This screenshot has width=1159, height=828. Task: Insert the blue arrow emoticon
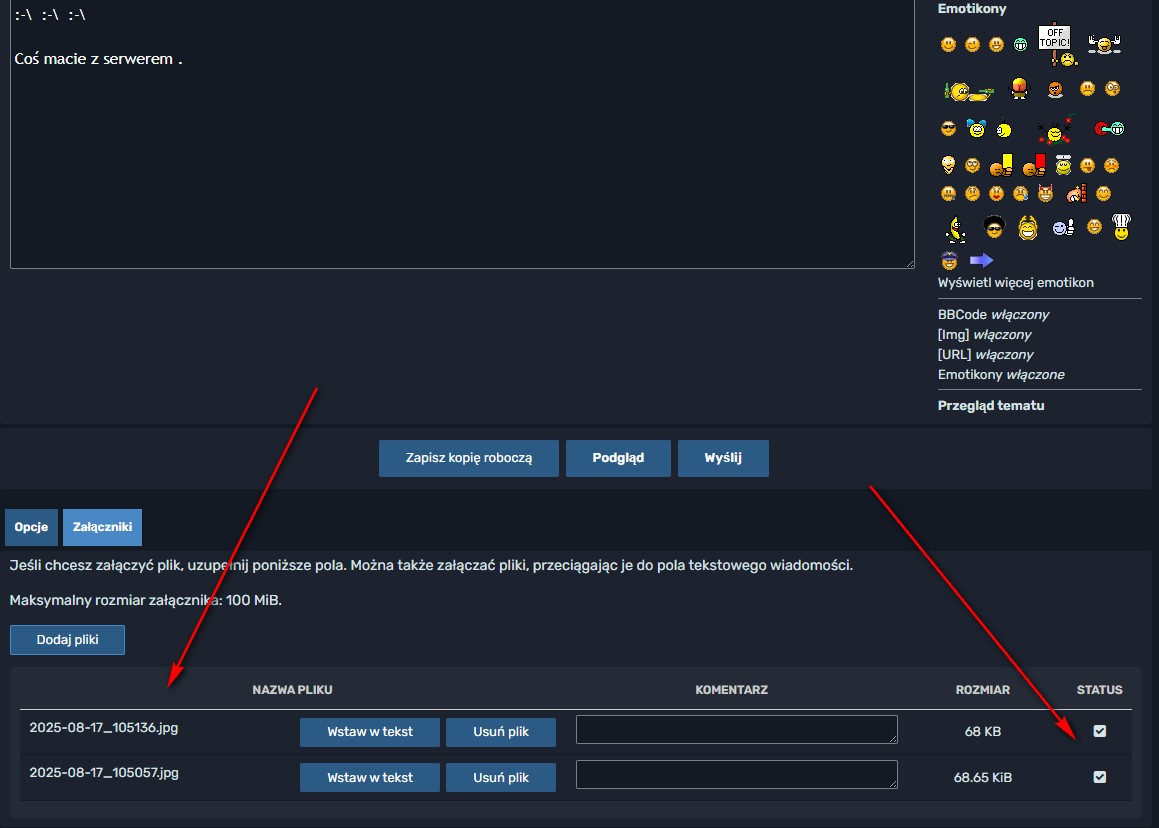coord(981,260)
